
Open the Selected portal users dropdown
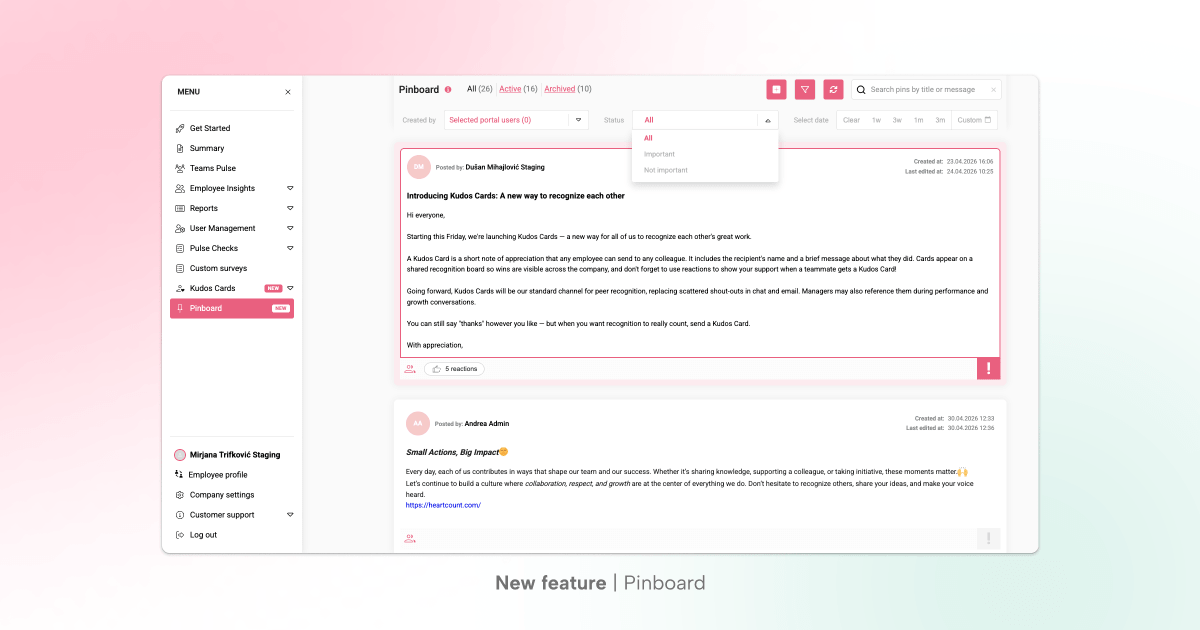(515, 120)
